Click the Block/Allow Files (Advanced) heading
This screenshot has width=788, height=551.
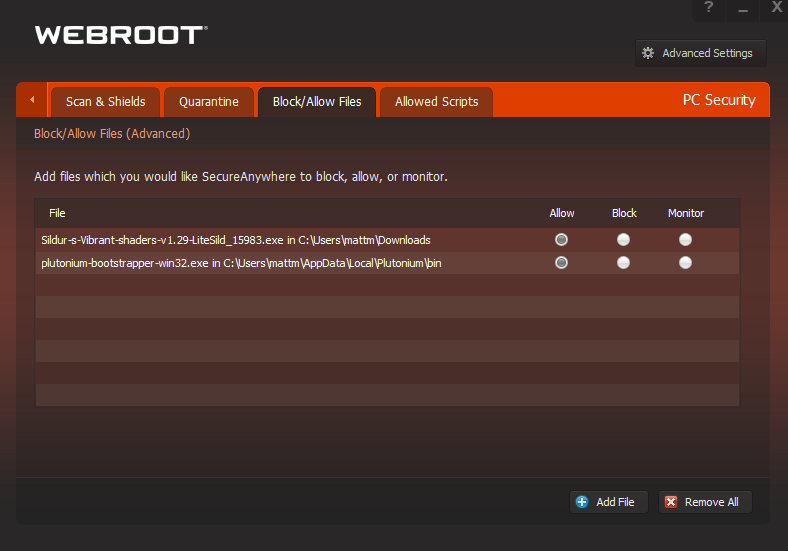click(112, 134)
